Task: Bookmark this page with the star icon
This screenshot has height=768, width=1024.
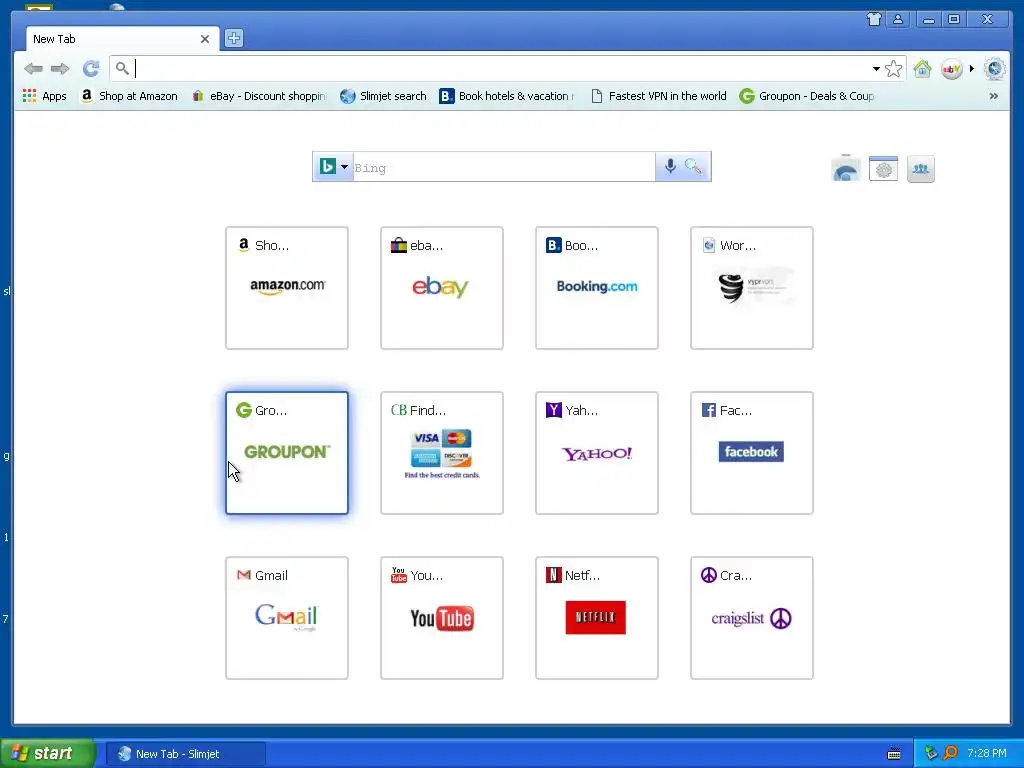Action: [x=893, y=69]
